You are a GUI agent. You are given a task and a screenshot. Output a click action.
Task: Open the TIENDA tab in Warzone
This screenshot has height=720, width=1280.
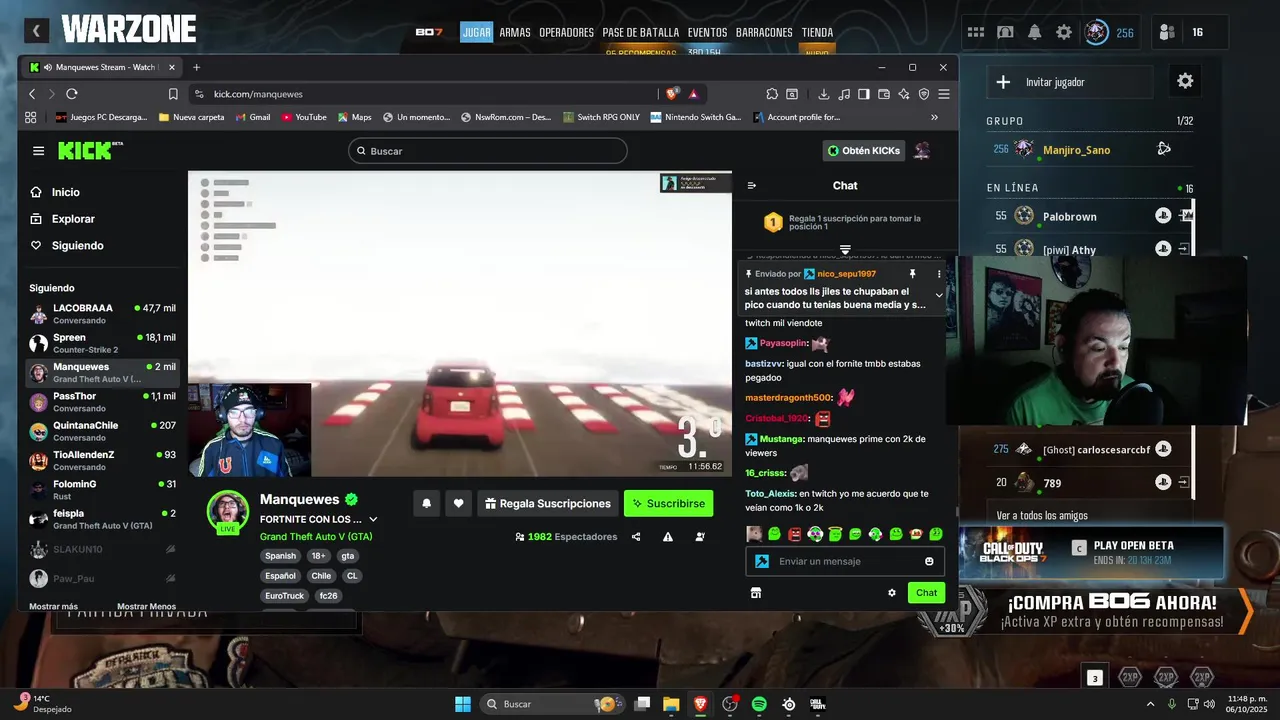817,32
